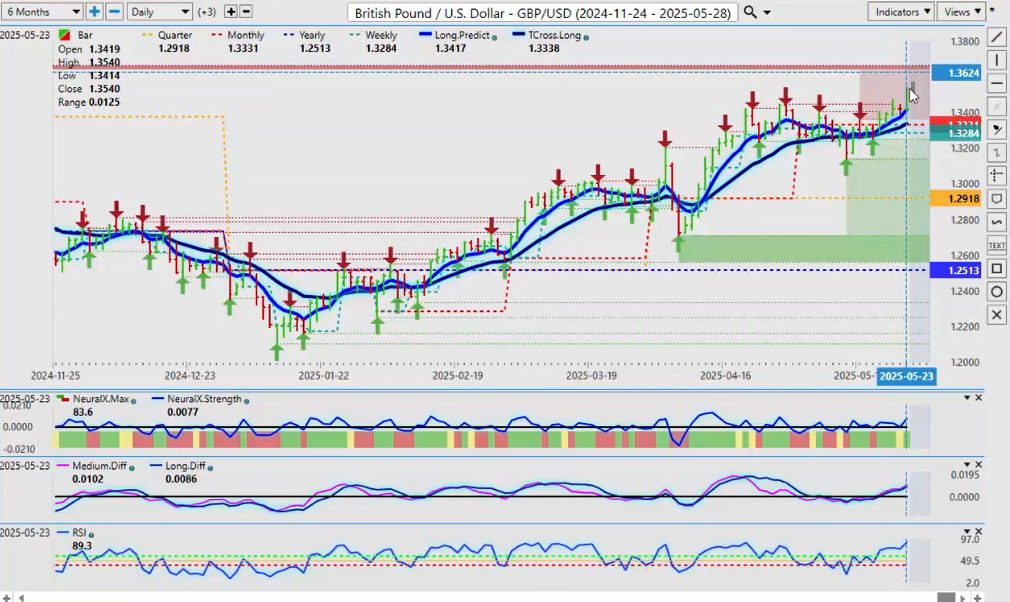This screenshot has height=602, width=1010.
Task: Close the RSI indicator panel
Action: coord(978,531)
